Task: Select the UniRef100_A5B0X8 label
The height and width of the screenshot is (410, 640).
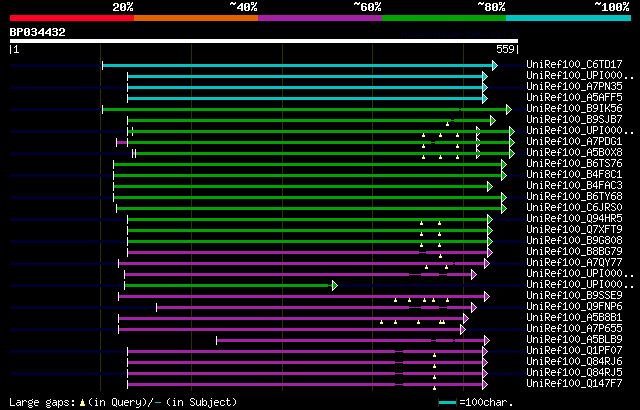Action: pos(574,152)
